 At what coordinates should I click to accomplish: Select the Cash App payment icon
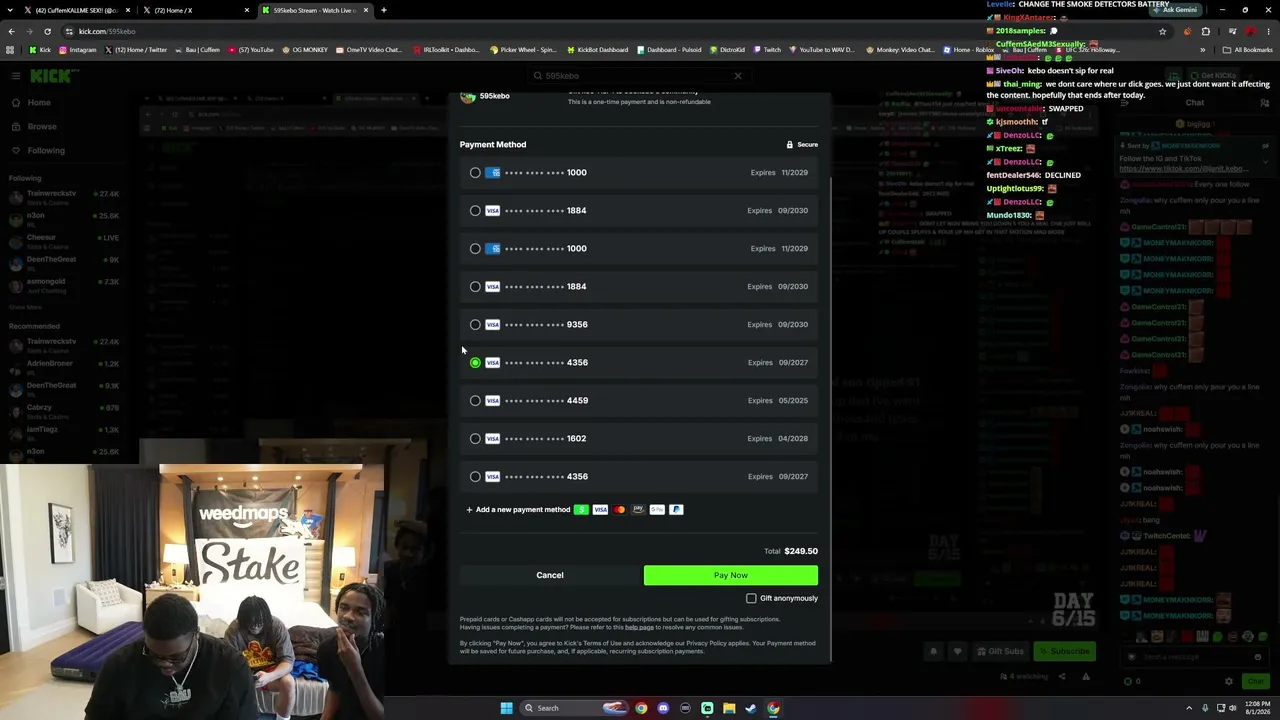click(581, 510)
